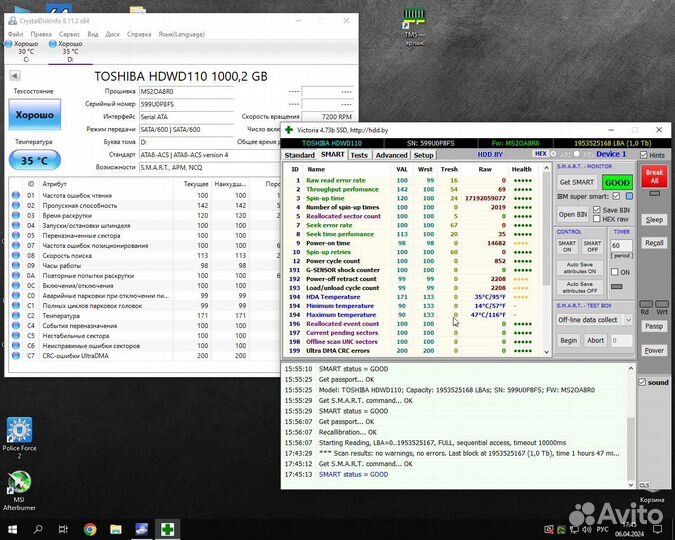Viewport: 675px width, 540px height.
Task: Go to previous disk arrow in CrystalDiskInfo
Action: (x=15, y=76)
